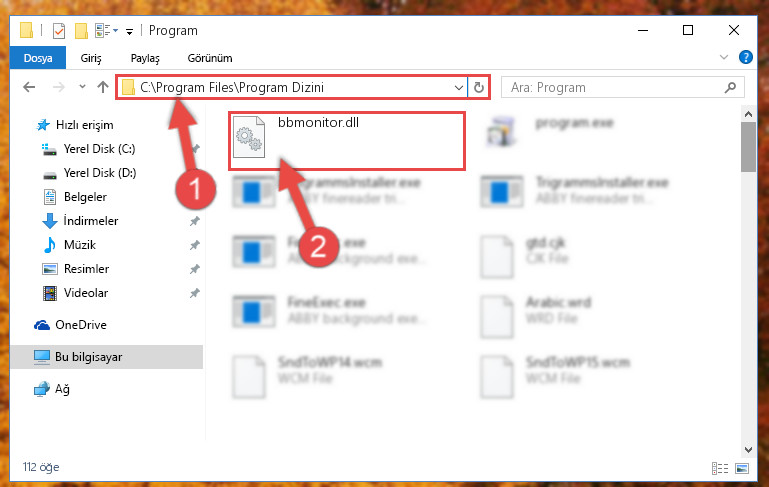769x487 pixels.
Task: Click the Back navigation arrow
Action: [x=29, y=87]
